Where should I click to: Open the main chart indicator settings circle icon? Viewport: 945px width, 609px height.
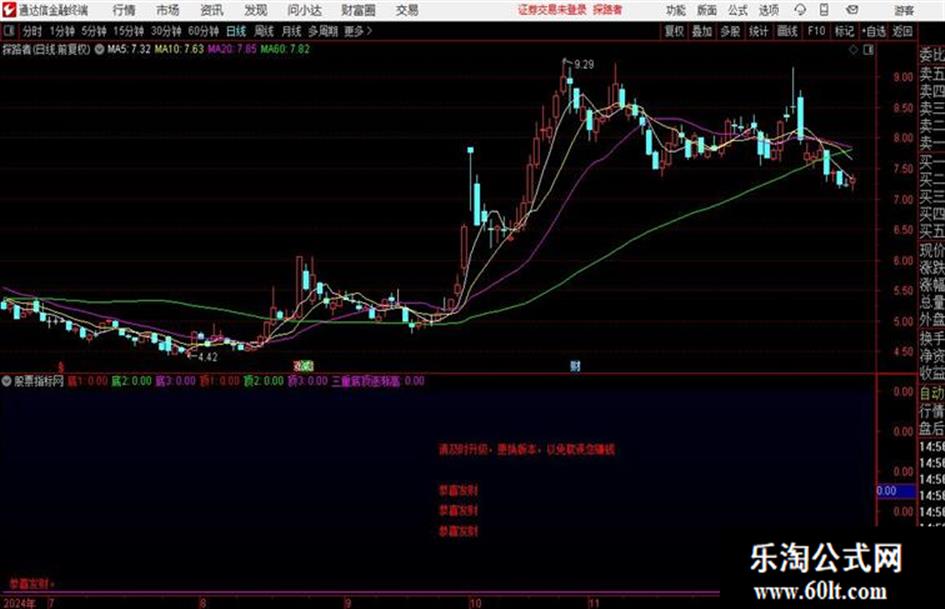click(99, 49)
